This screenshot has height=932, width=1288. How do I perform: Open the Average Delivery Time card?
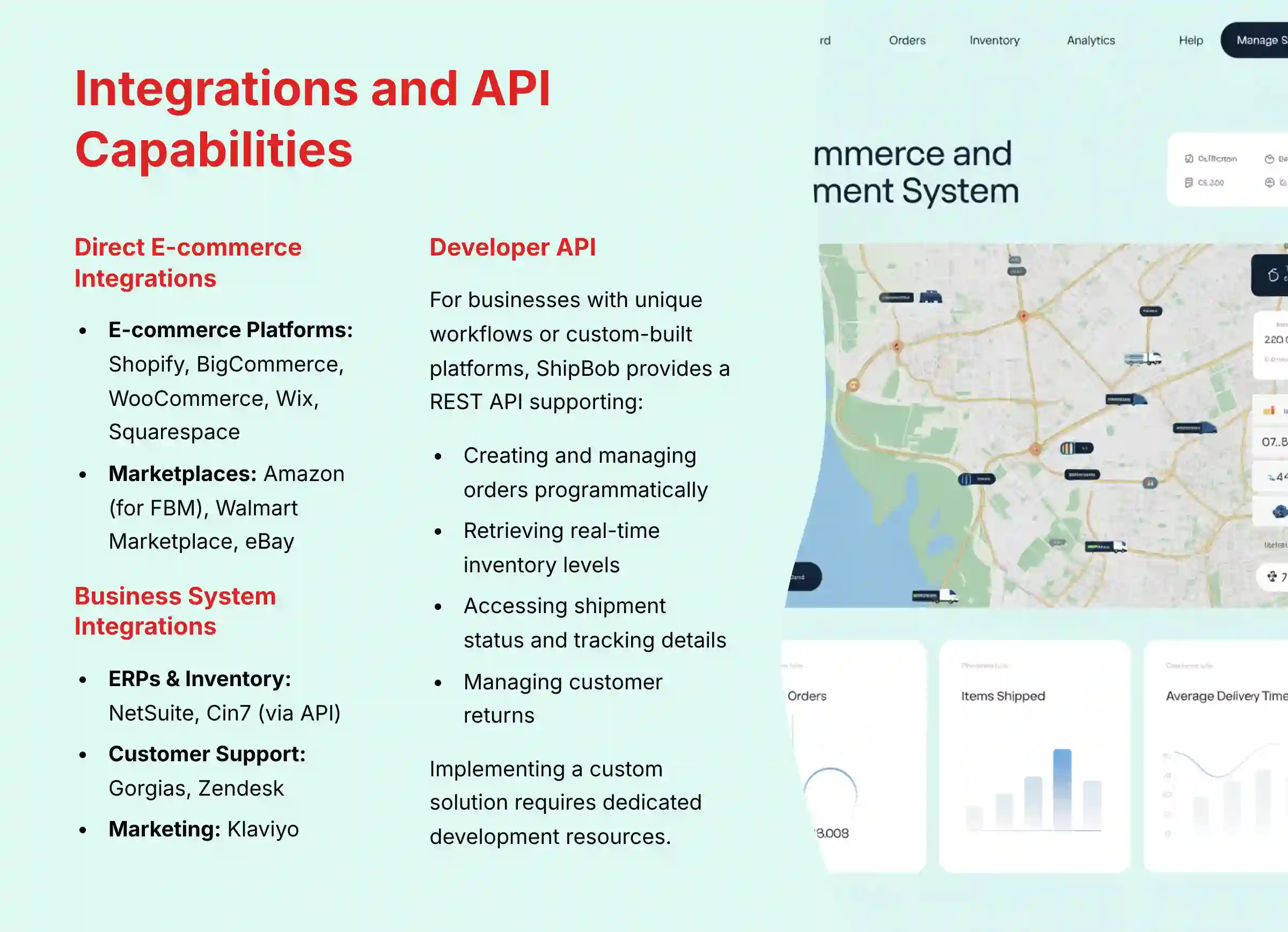pyautogui.click(x=1216, y=756)
